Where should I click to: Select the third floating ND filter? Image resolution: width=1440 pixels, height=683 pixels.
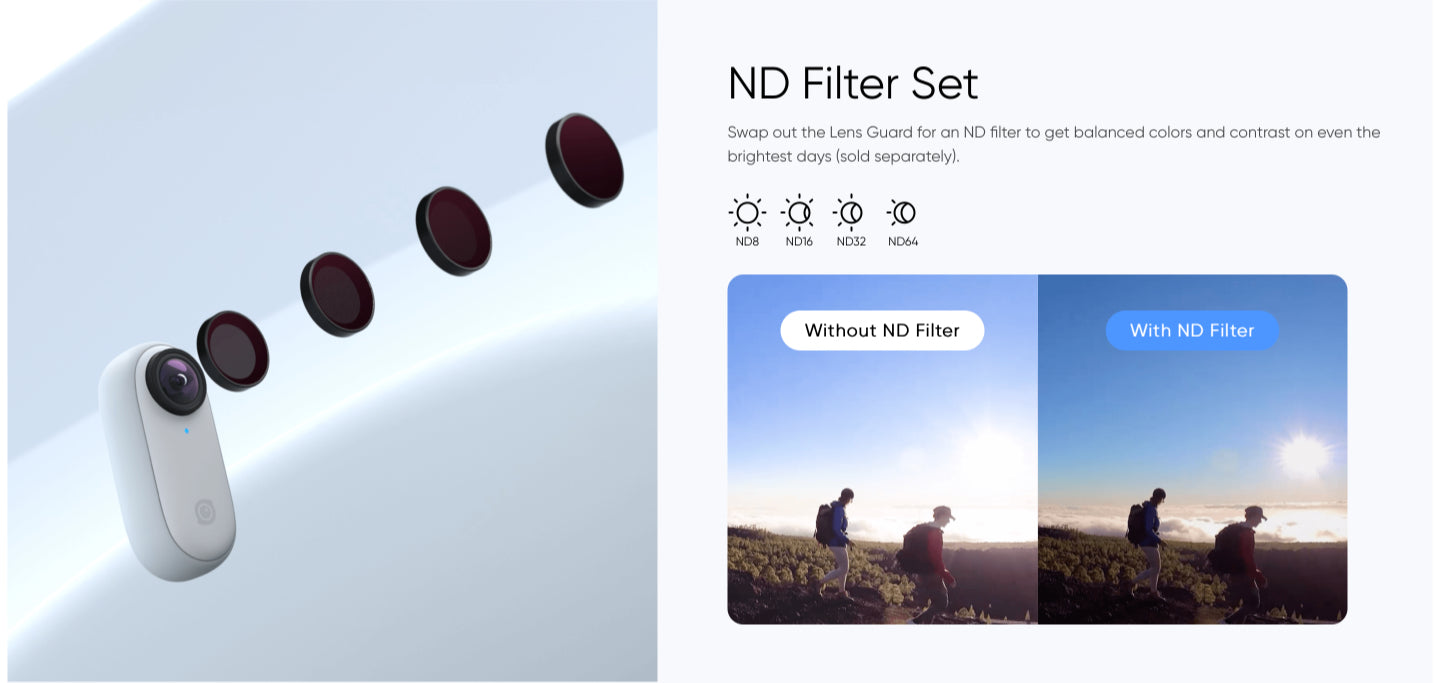coord(453,231)
